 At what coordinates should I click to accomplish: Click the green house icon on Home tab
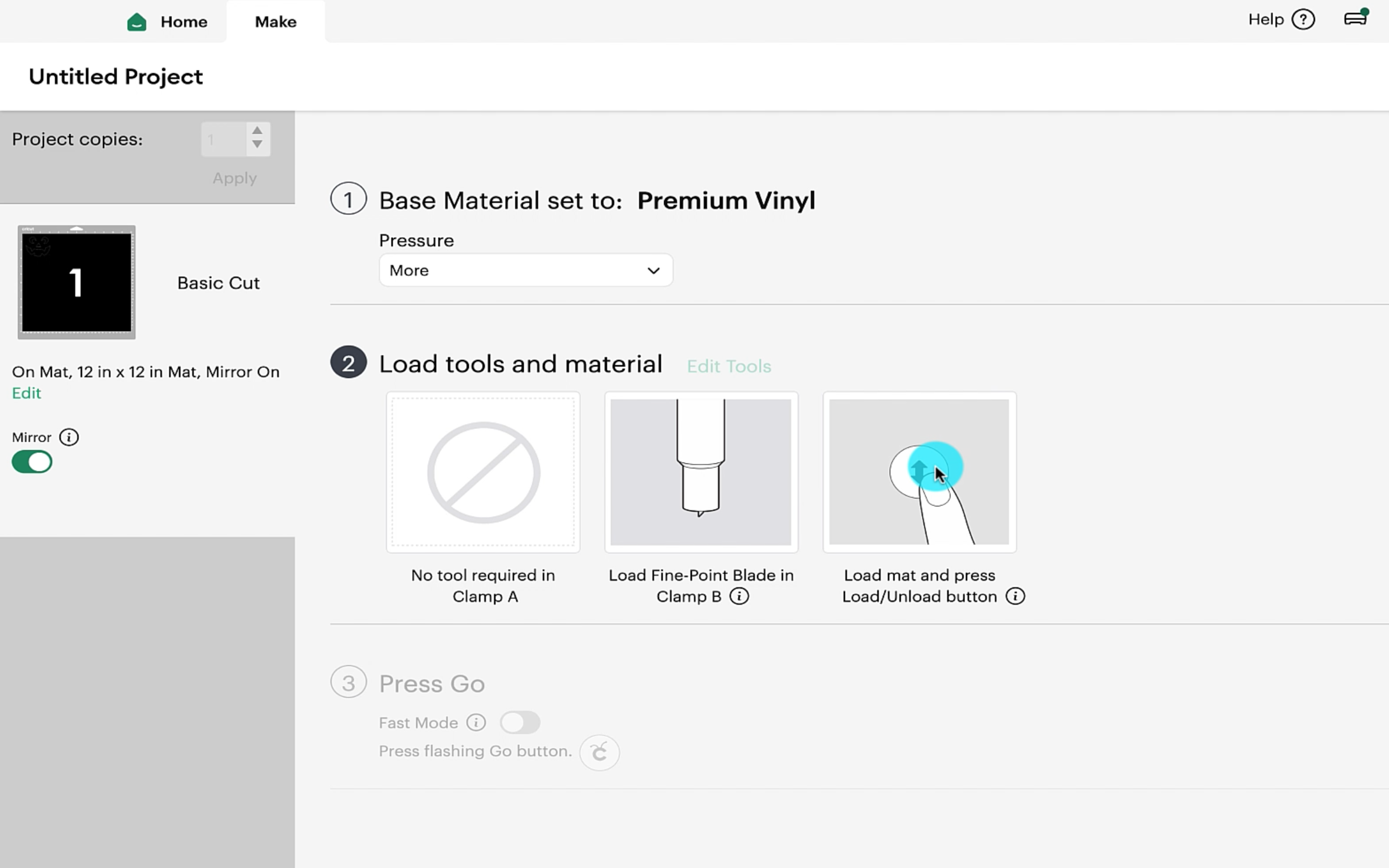[136, 21]
